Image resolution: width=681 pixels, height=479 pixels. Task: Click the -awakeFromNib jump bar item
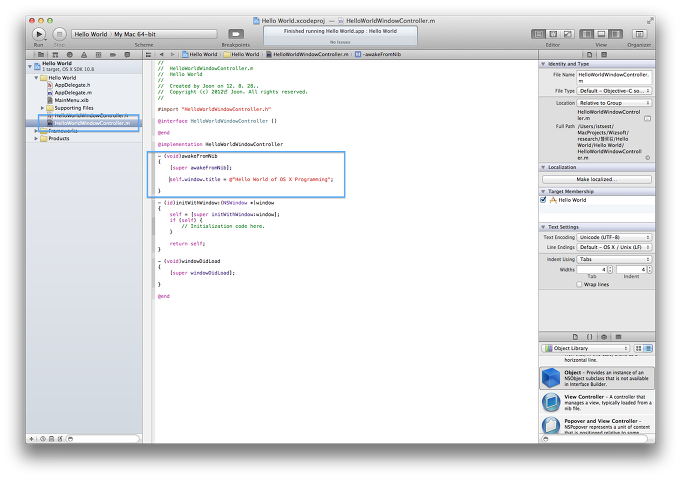click(378, 55)
